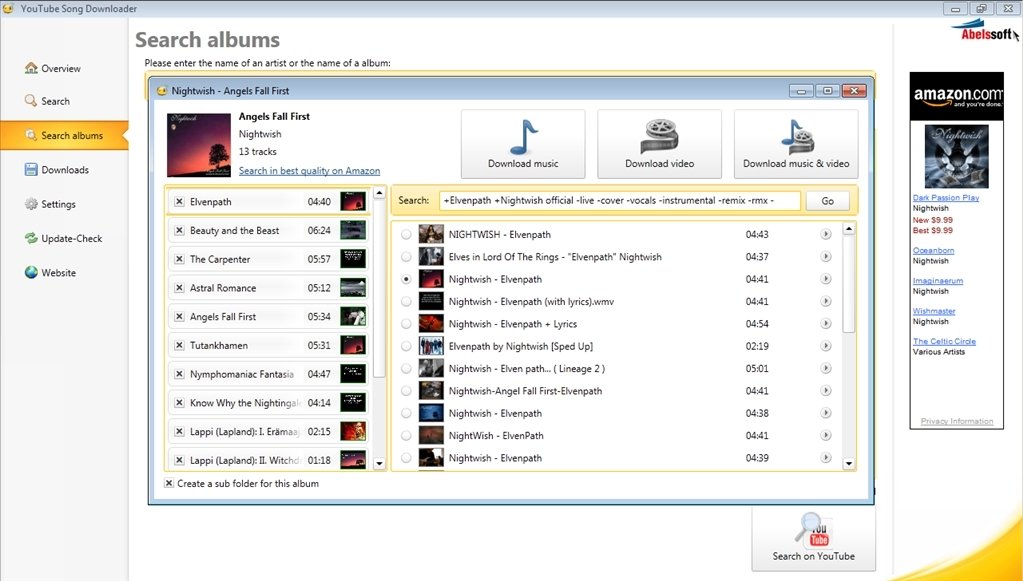Play preview of NightWish - ElvenPath 04:41
Viewport: 1023px width, 581px height.
[x=825, y=435]
